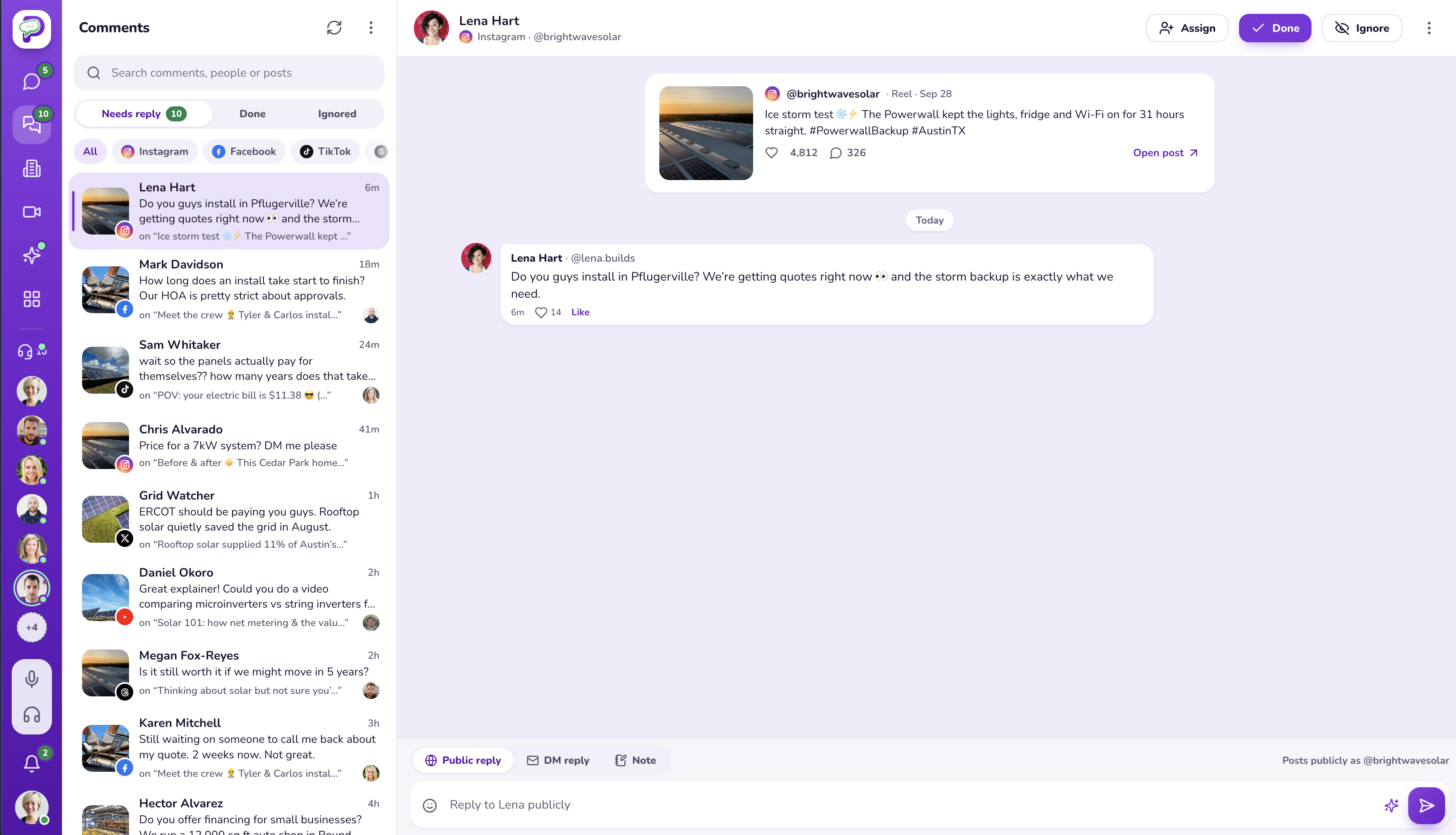Send the reply with paper plane button
1456x835 pixels.
point(1426,805)
